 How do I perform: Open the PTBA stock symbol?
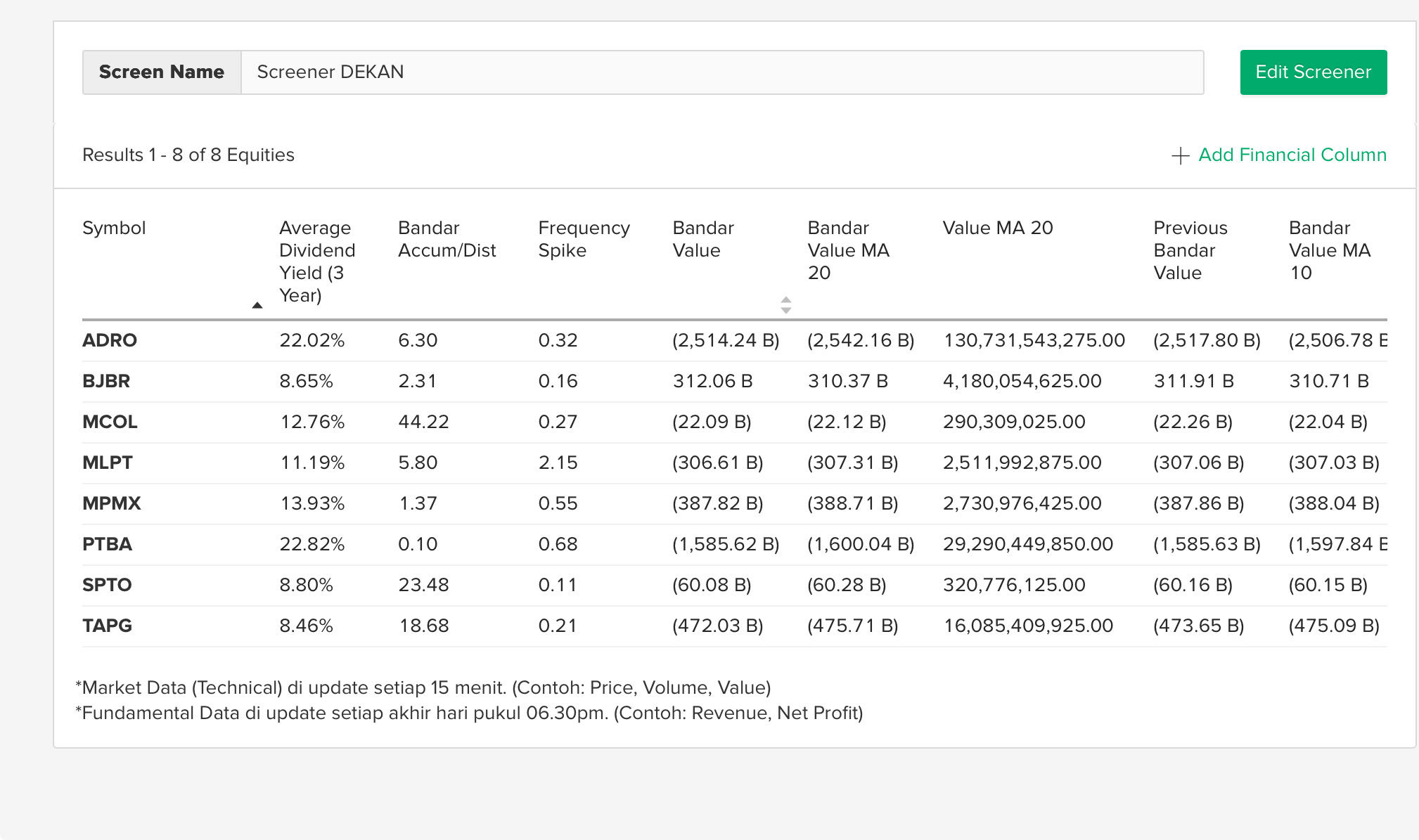click(x=107, y=544)
